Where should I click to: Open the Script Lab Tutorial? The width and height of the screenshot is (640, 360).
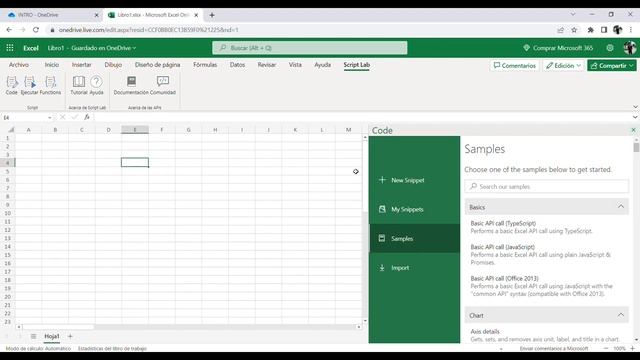tap(79, 85)
